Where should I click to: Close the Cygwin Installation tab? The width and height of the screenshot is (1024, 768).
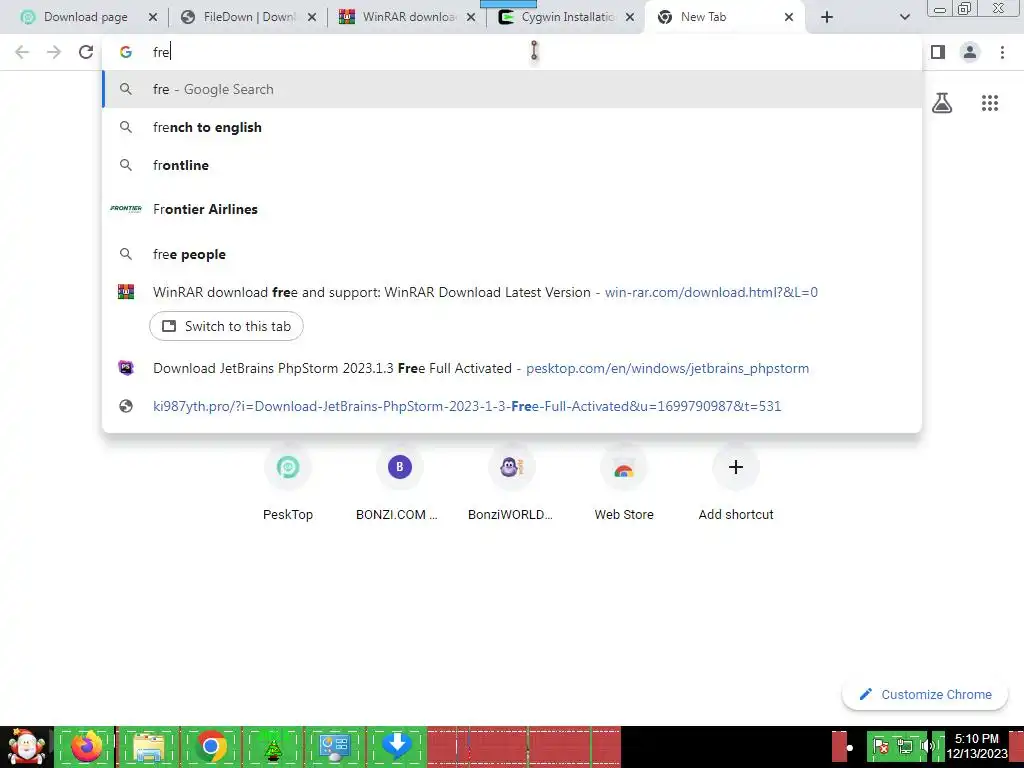point(630,18)
